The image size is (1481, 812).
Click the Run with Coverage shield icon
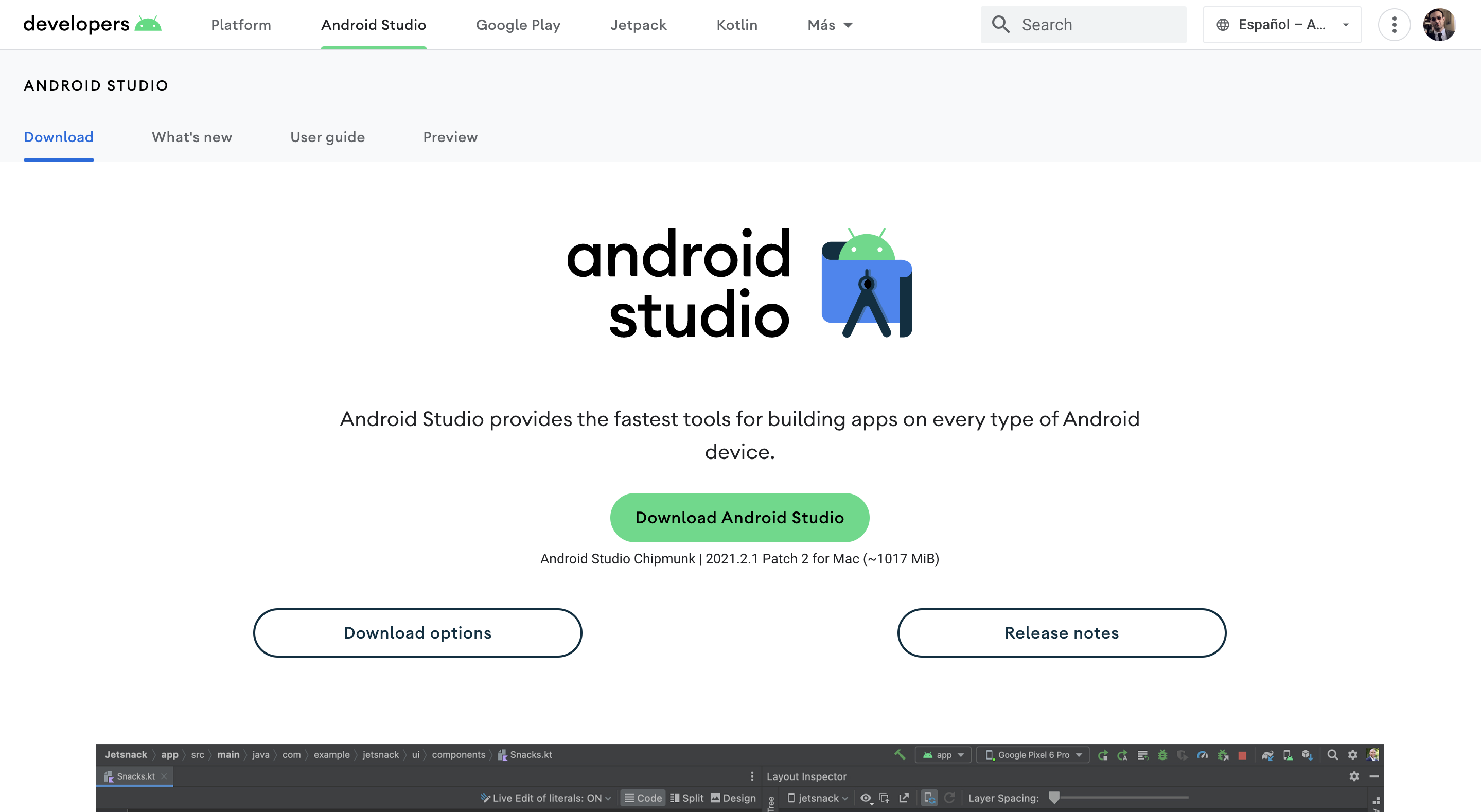pos(1182,755)
